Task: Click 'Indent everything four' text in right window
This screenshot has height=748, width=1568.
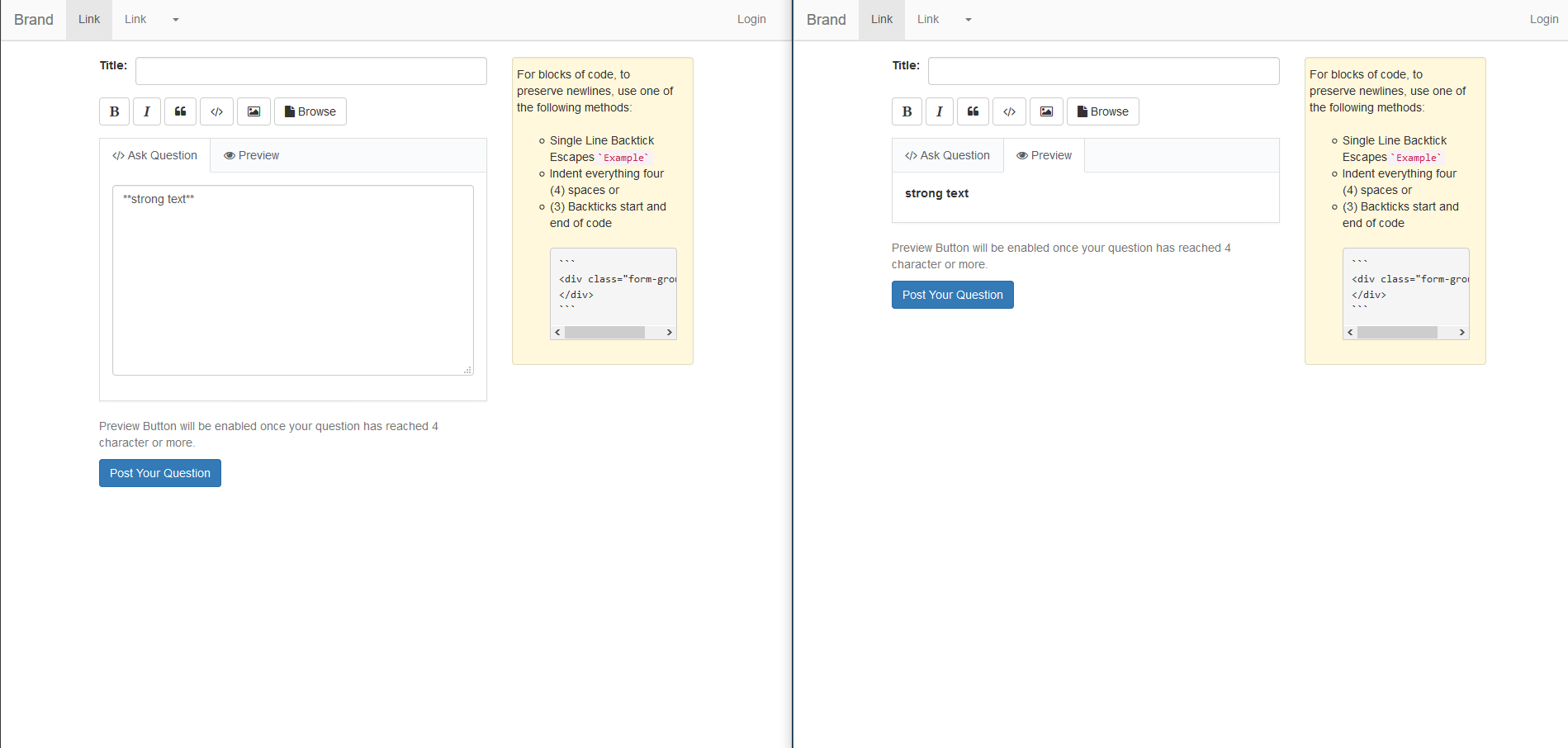Action: (1400, 173)
